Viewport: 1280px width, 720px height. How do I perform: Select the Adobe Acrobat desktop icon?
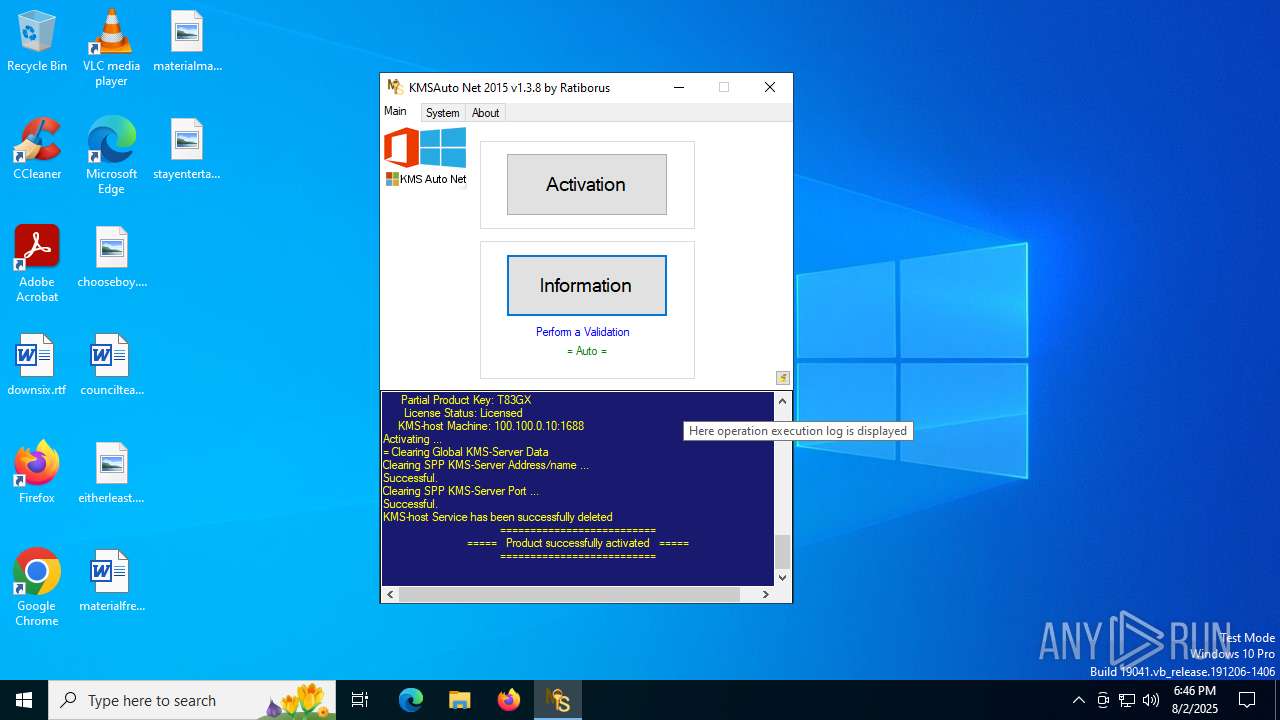point(37,263)
